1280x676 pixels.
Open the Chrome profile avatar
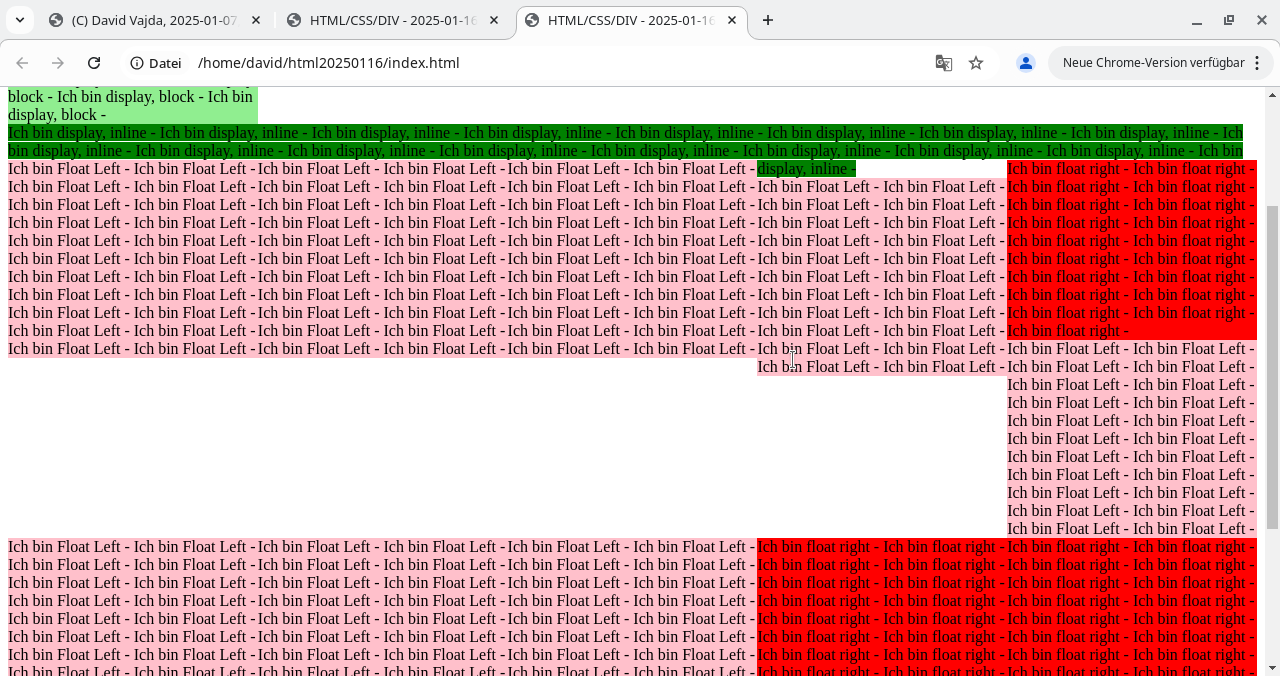[1025, 62]
